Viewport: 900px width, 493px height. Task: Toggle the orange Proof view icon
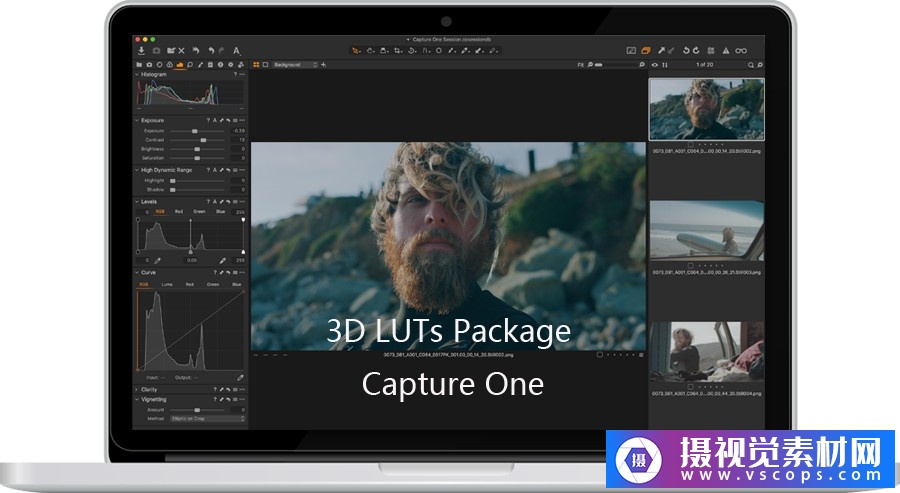point(646,51)
